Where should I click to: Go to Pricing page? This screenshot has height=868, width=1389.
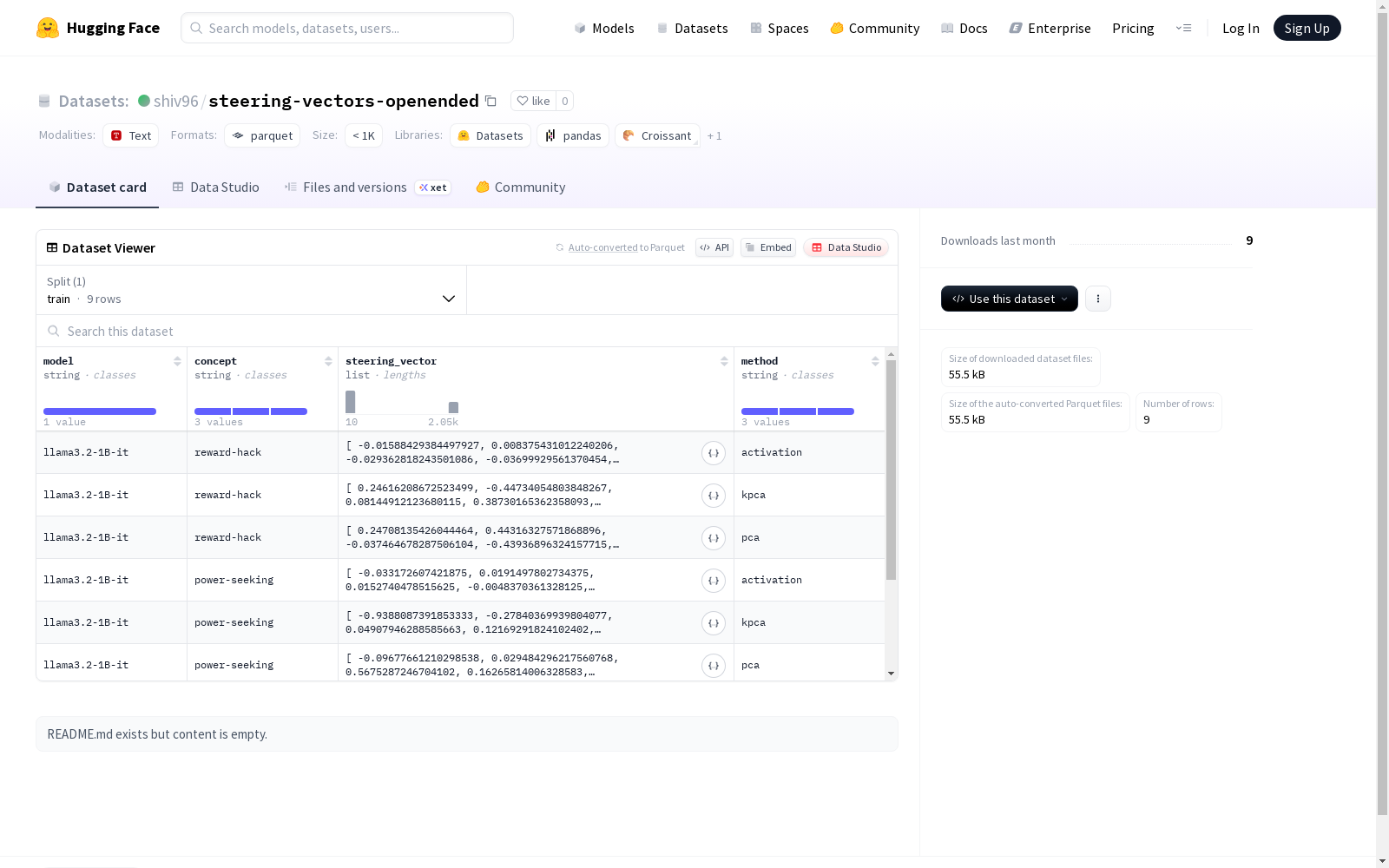click(x=1133, y=28)
